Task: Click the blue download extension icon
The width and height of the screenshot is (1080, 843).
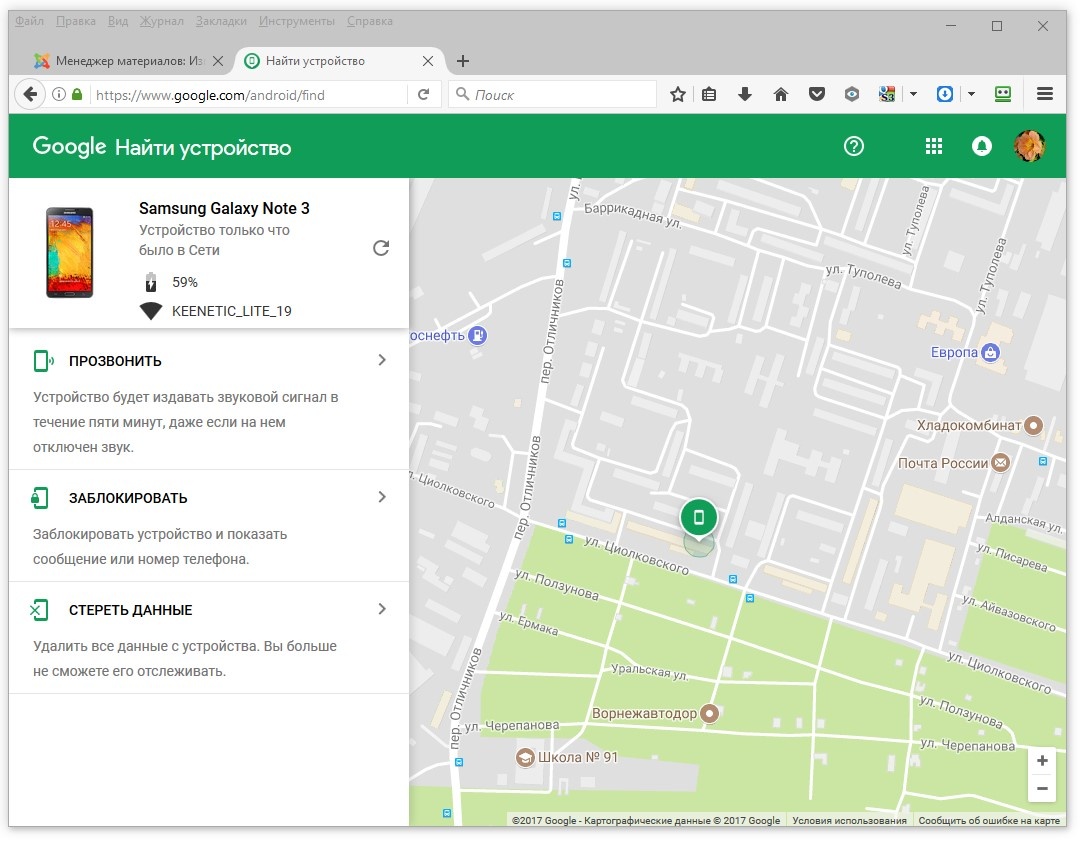Action: [945, 94]
